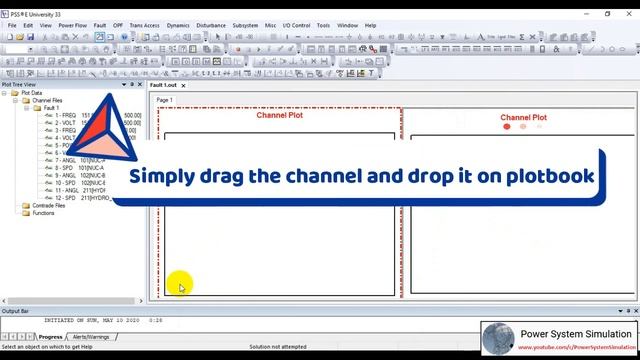The height and width of the screenshot is (360, 640).
Task: Select channel 11 - ANGL 211 in tree
Action: click(80, 190)
